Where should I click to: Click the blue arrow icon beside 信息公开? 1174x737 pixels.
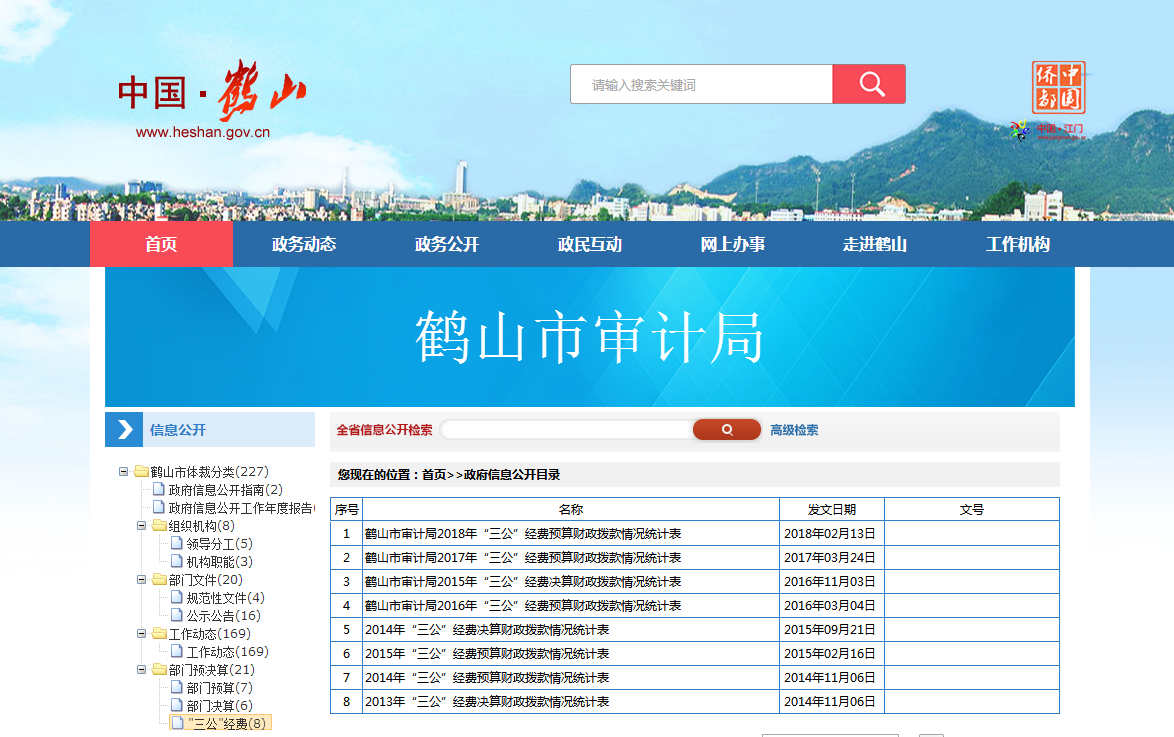tap(124, 430)
